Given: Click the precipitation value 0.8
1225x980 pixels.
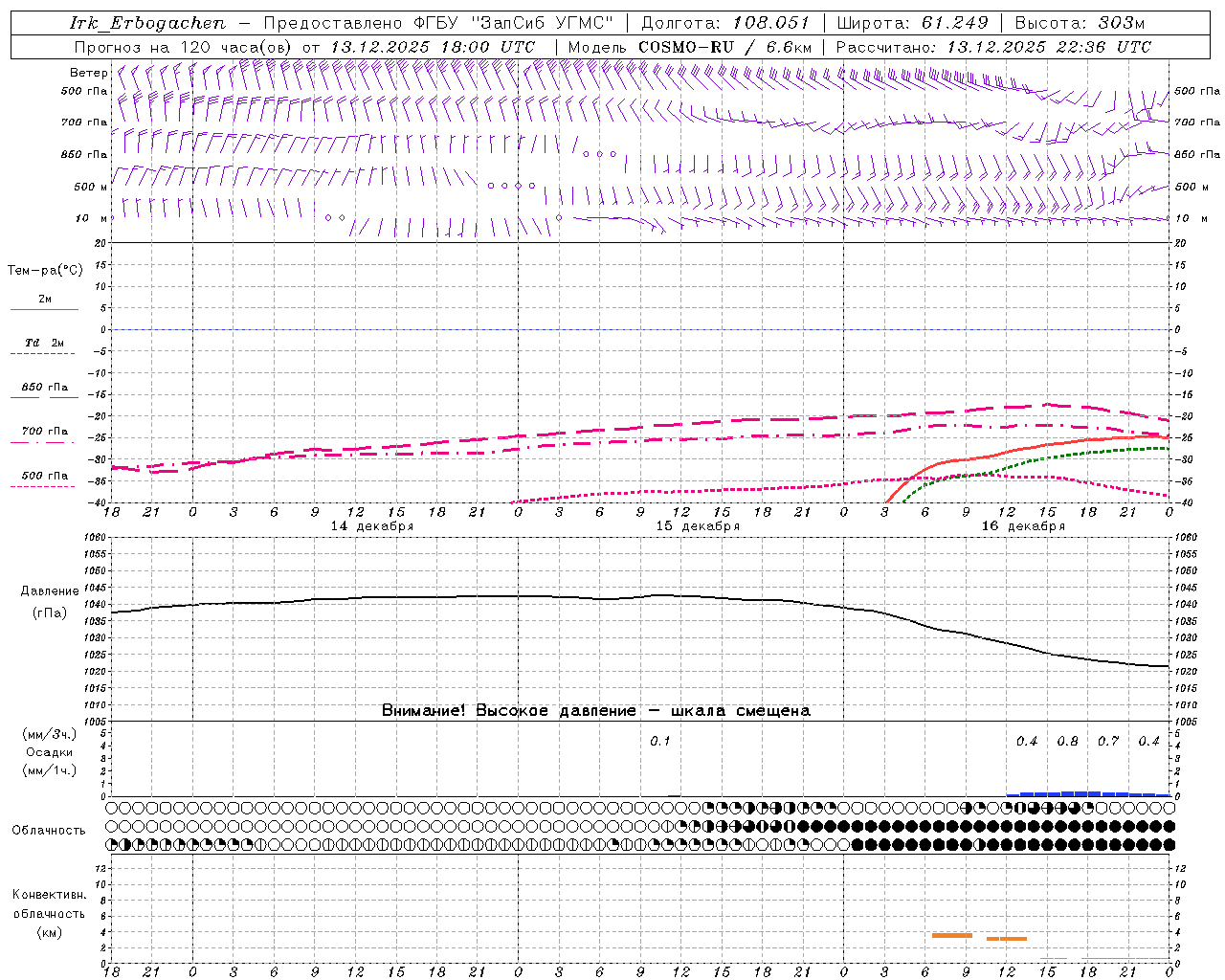Looking at the screenshot, I should pos(1067,742).
